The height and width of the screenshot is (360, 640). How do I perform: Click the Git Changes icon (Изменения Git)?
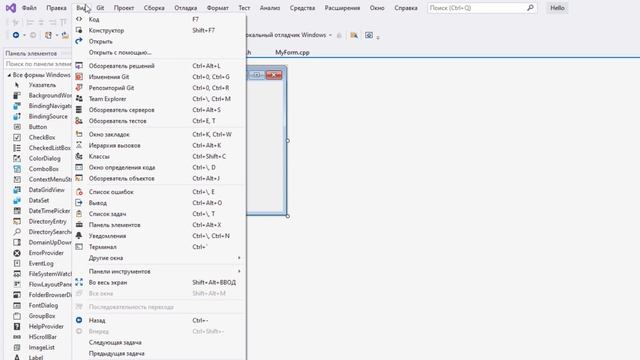pyautogui.click(x=79, y=76)
